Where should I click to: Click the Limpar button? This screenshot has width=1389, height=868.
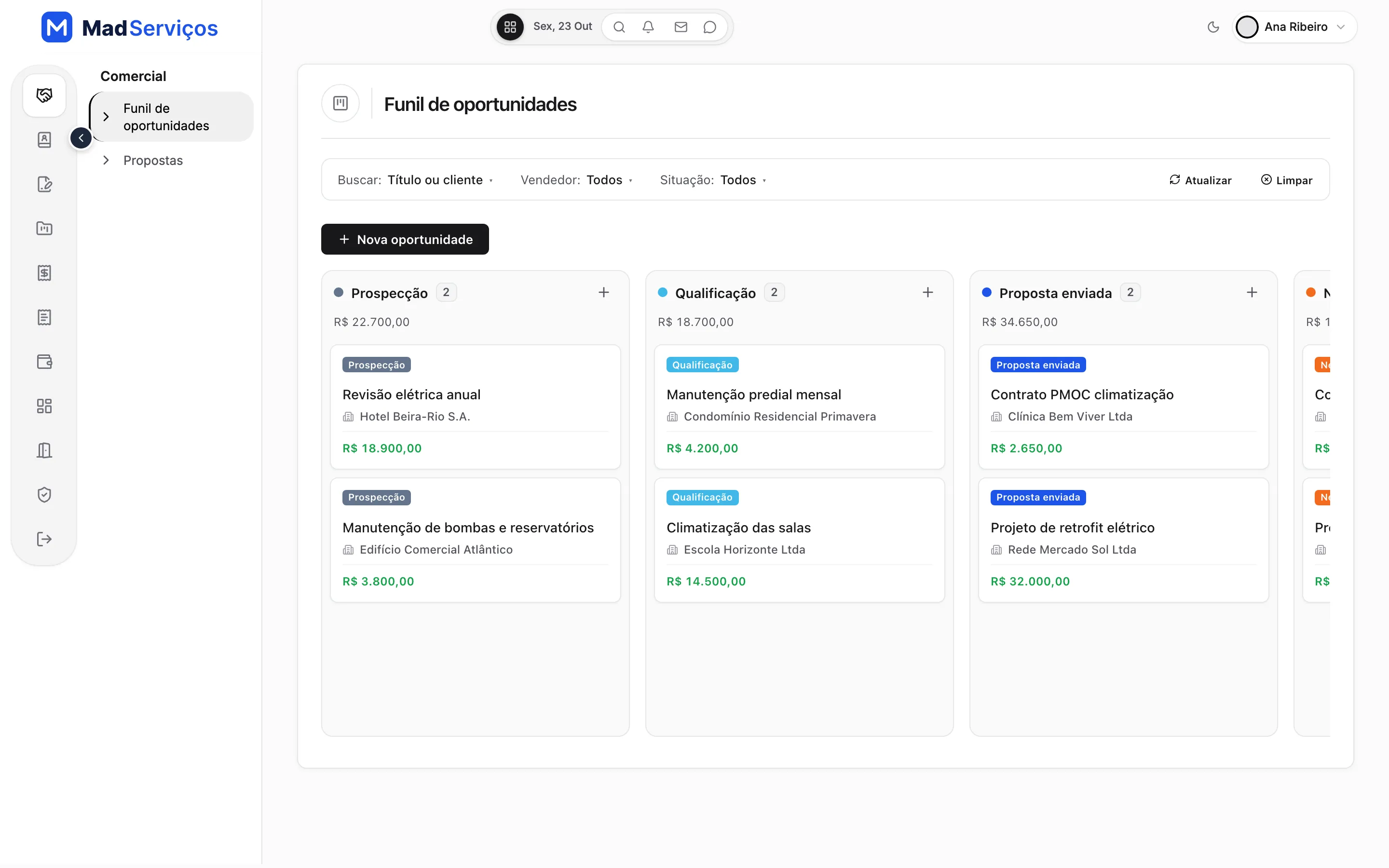1286,180
